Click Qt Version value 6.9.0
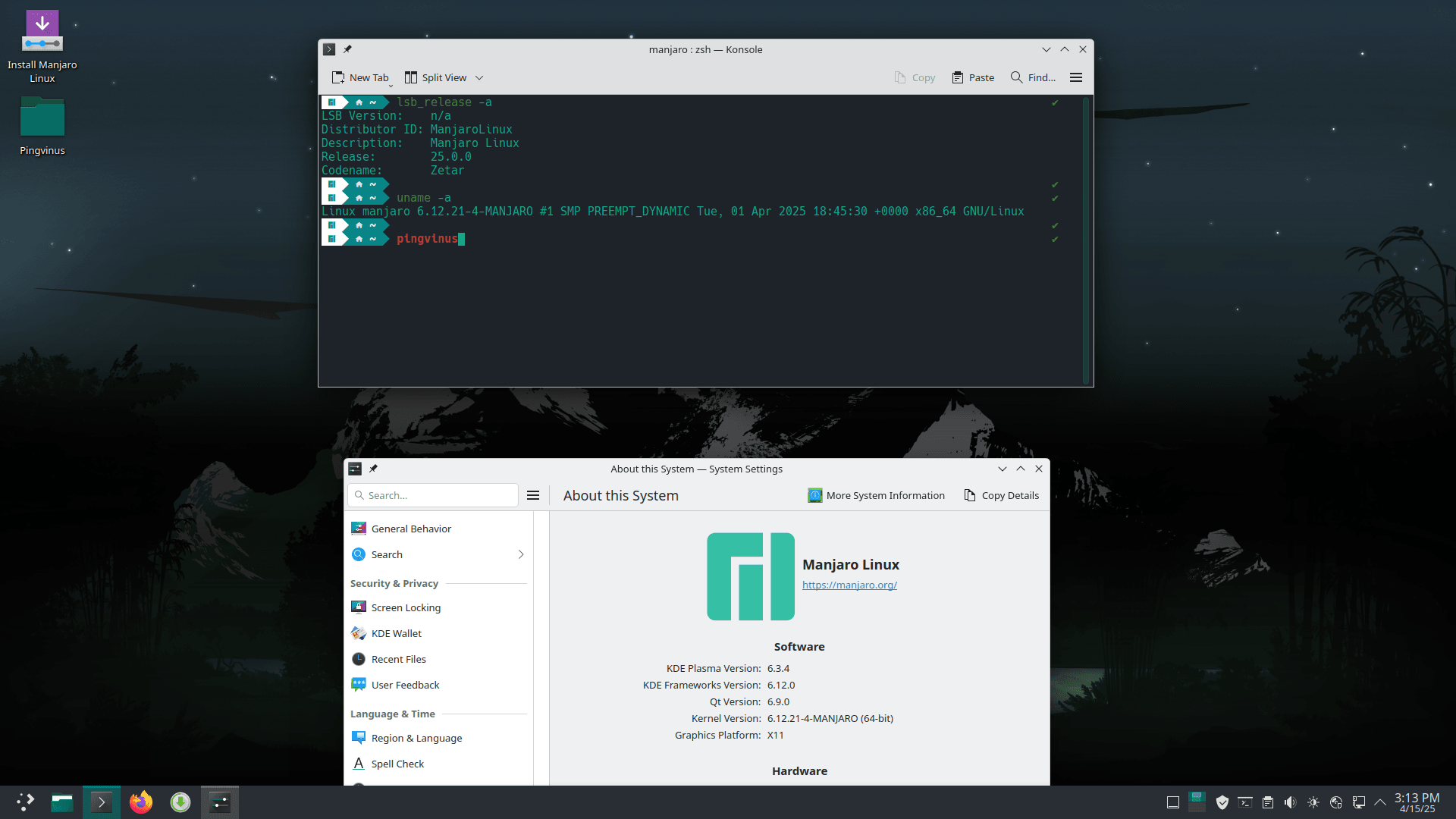The height and width of the screenshot is (819, 1456). [x=778, y=701]
